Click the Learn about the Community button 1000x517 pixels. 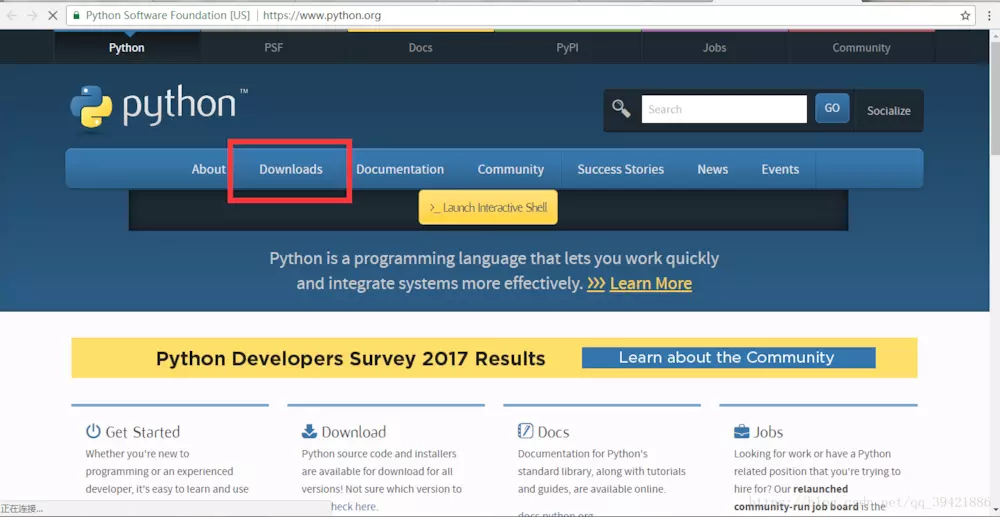point(728,357)
